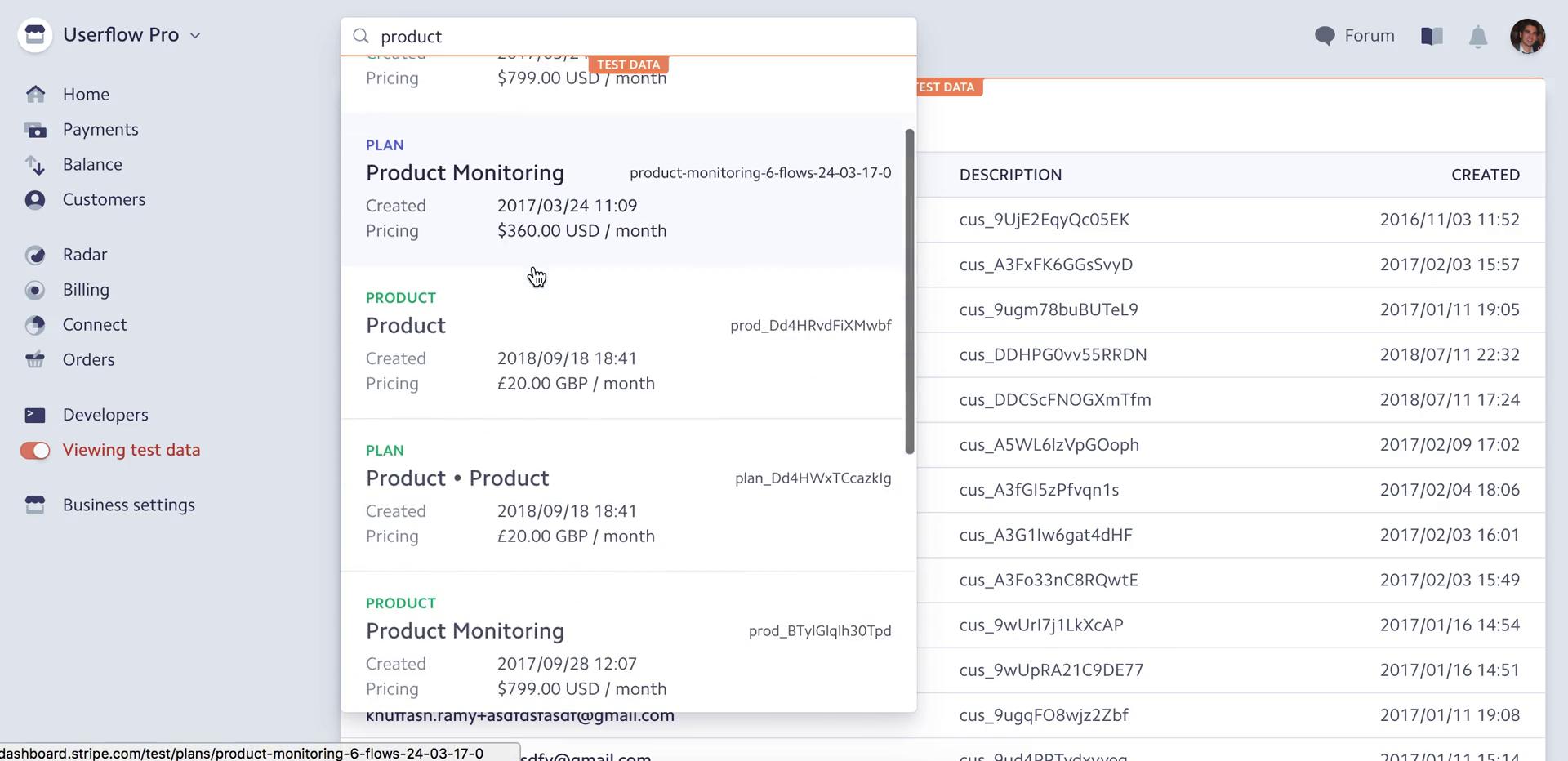Open customer row cus_A3Fo33nC8RQwtE
The width and height of the screenshot is (1568, 761).
point(1231,580)
